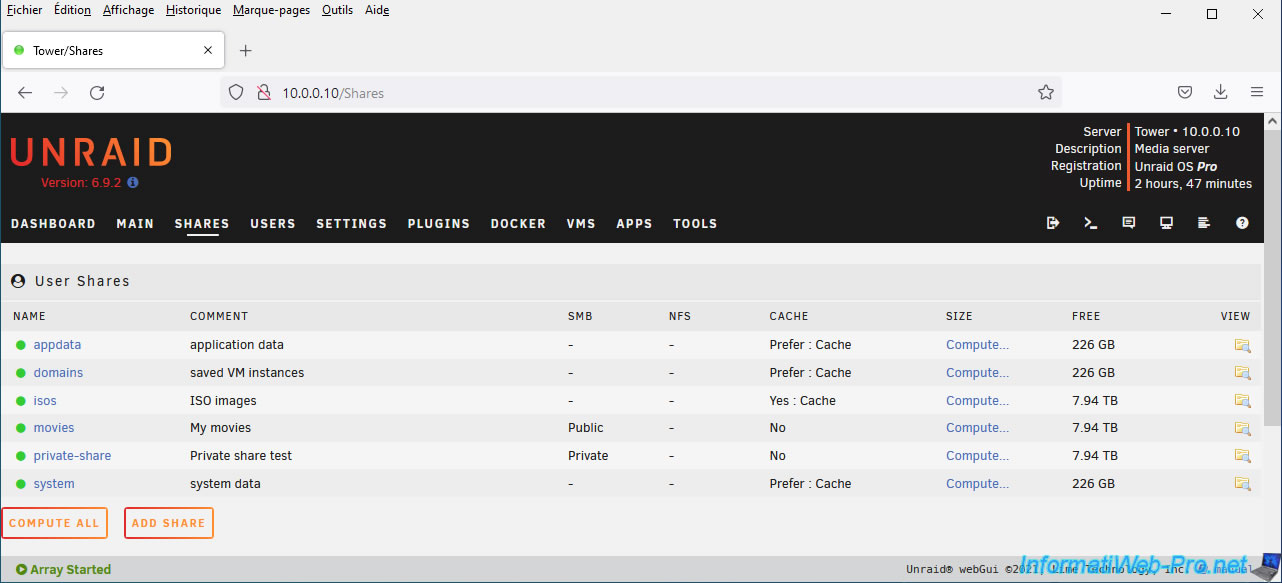Browse the appdata share folder icon
Screen dimensions: 1282x583
pyautogui.click(x=1242, y=345)
